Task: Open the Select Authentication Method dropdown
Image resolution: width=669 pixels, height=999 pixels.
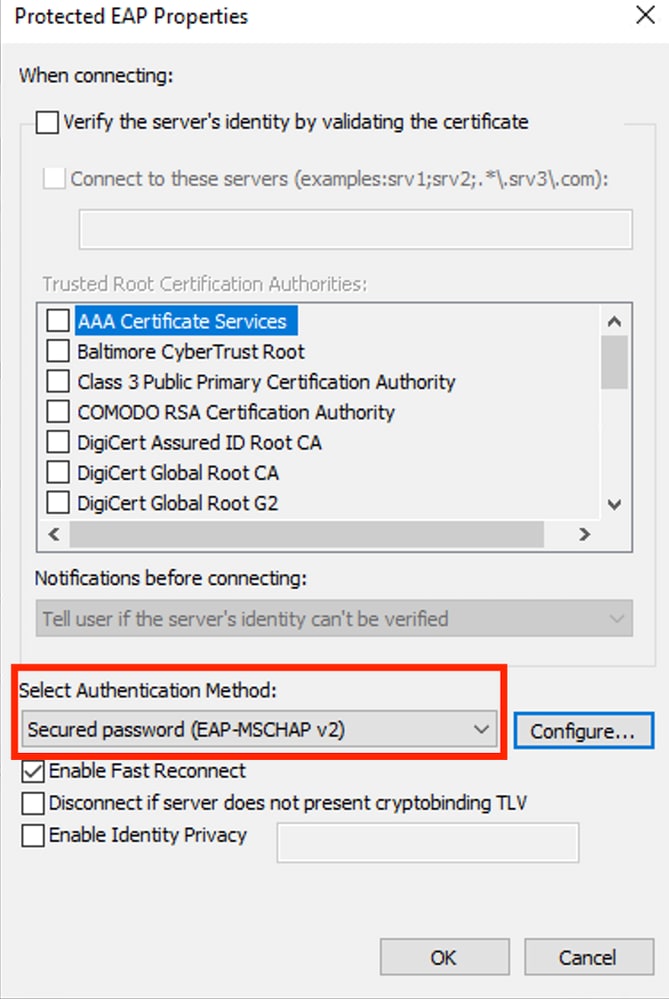Action: (x=259, y=729)
